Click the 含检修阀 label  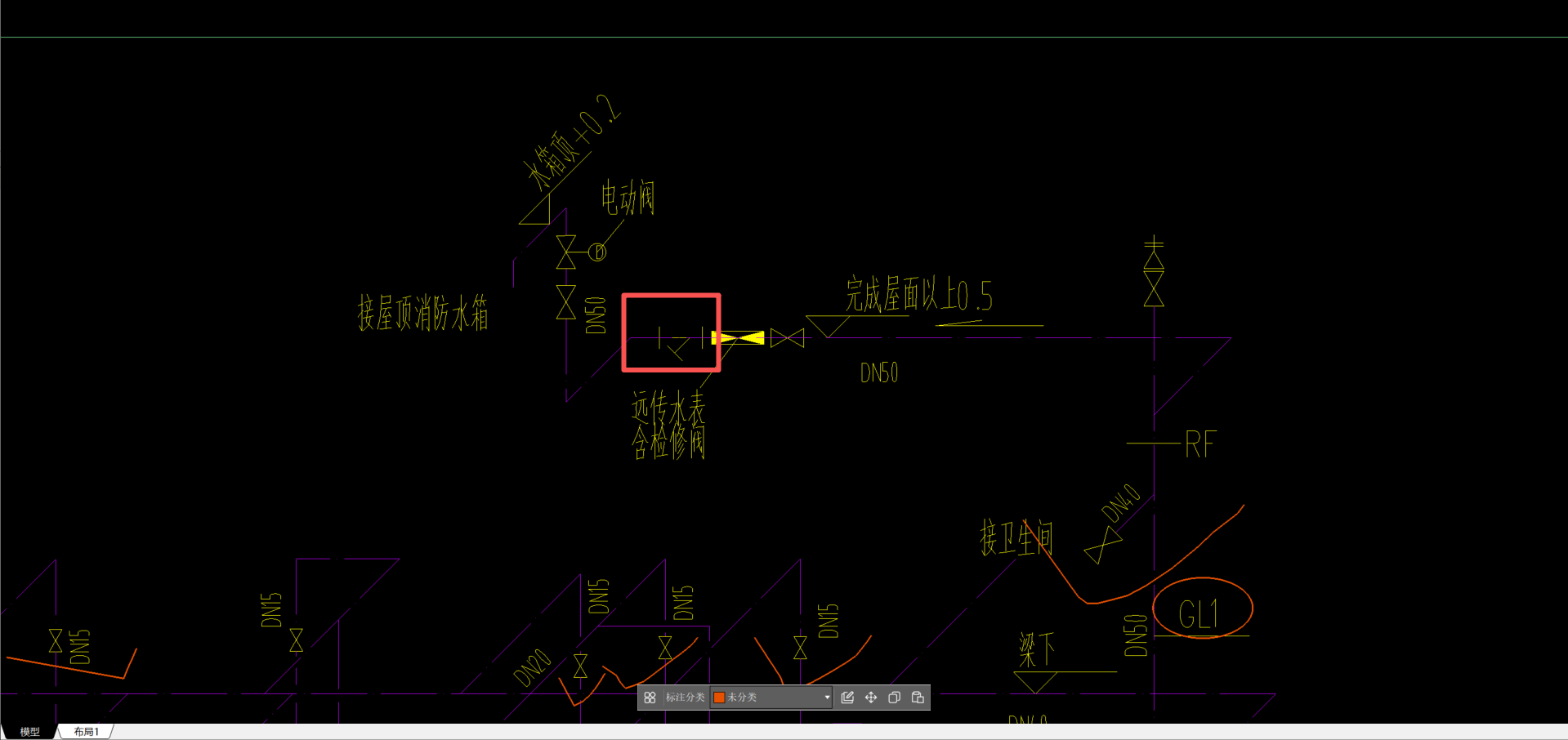(x=668, y=443)
